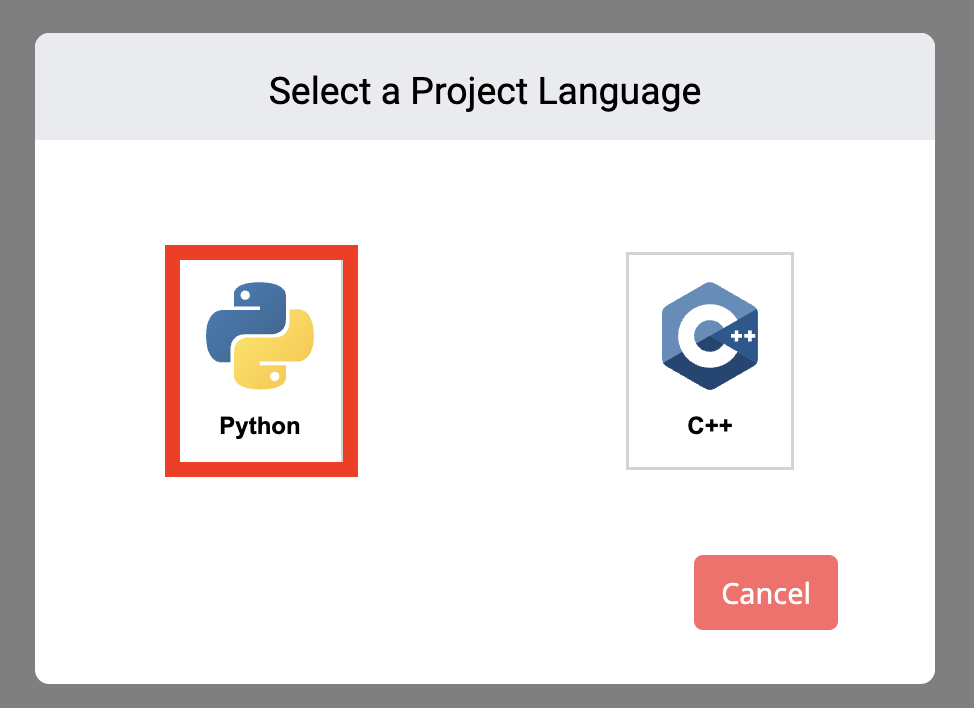Toggle selection off the highlighted Python option
Image resolution: width=974 pixels, height=708 pixels.
point(259,360)
